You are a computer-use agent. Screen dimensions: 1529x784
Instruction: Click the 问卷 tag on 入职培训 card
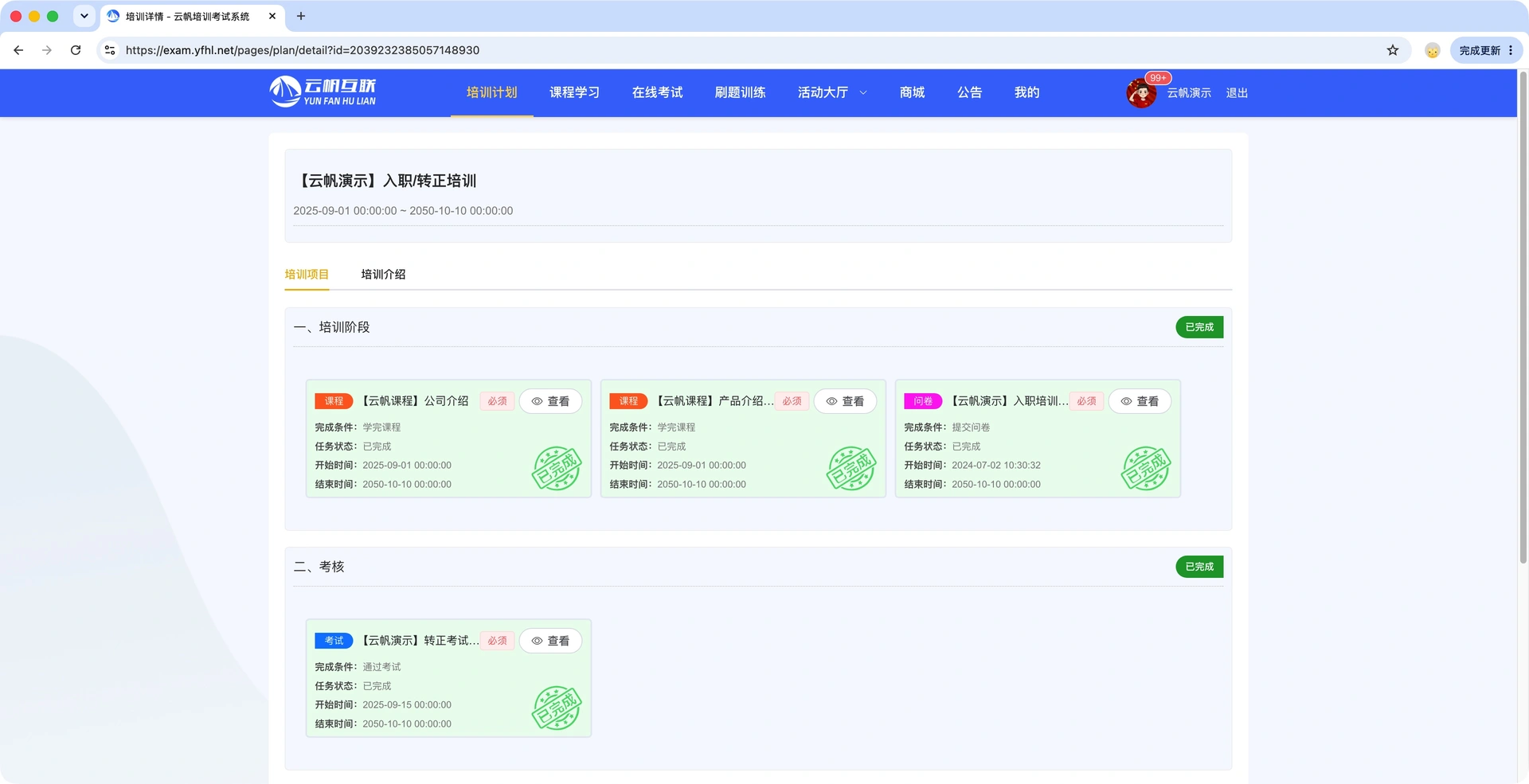(x=923, y=401)
